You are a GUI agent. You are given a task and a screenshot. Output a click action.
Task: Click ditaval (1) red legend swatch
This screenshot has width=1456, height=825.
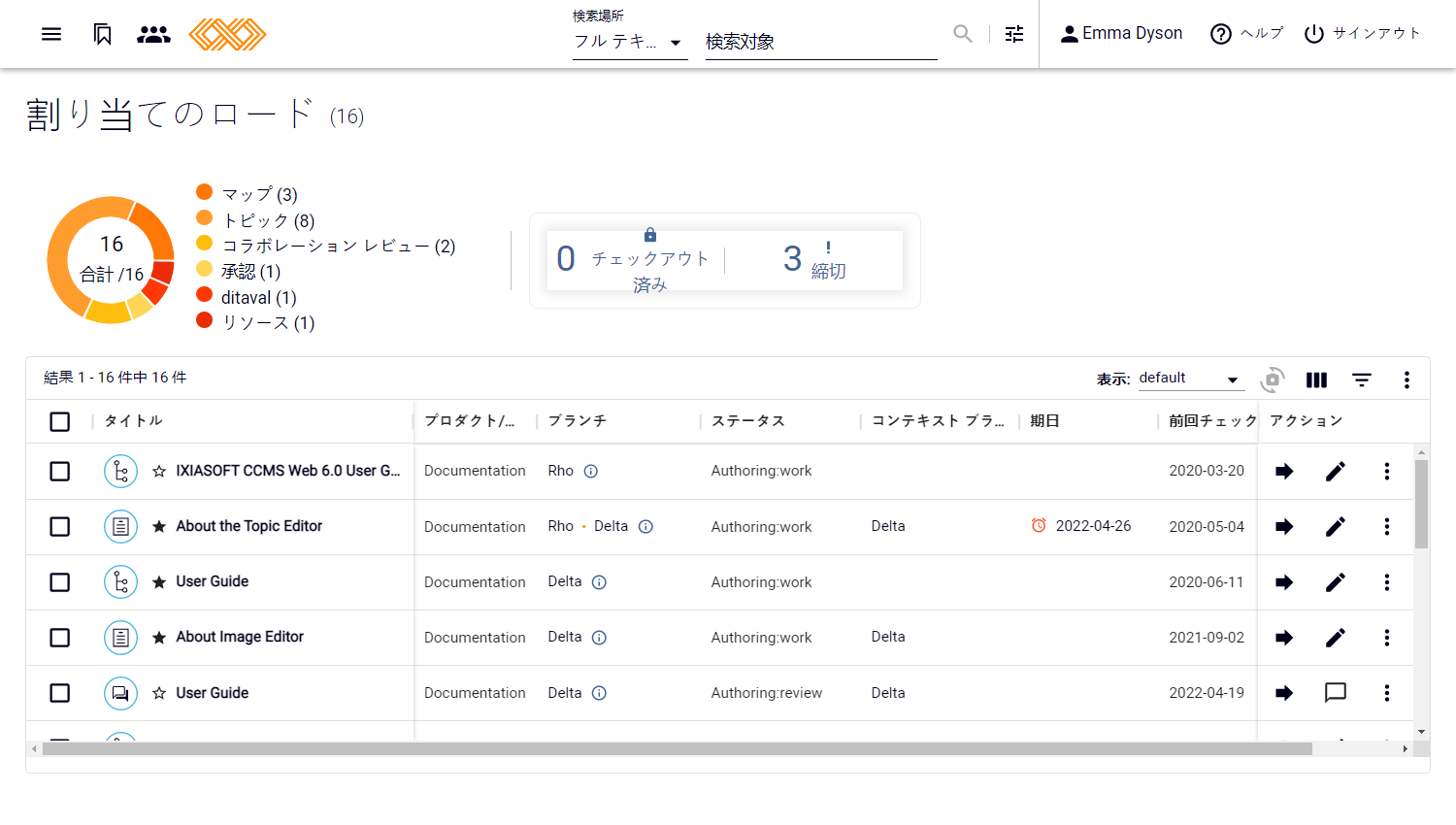pyautogui.click(x=204, y=294)
